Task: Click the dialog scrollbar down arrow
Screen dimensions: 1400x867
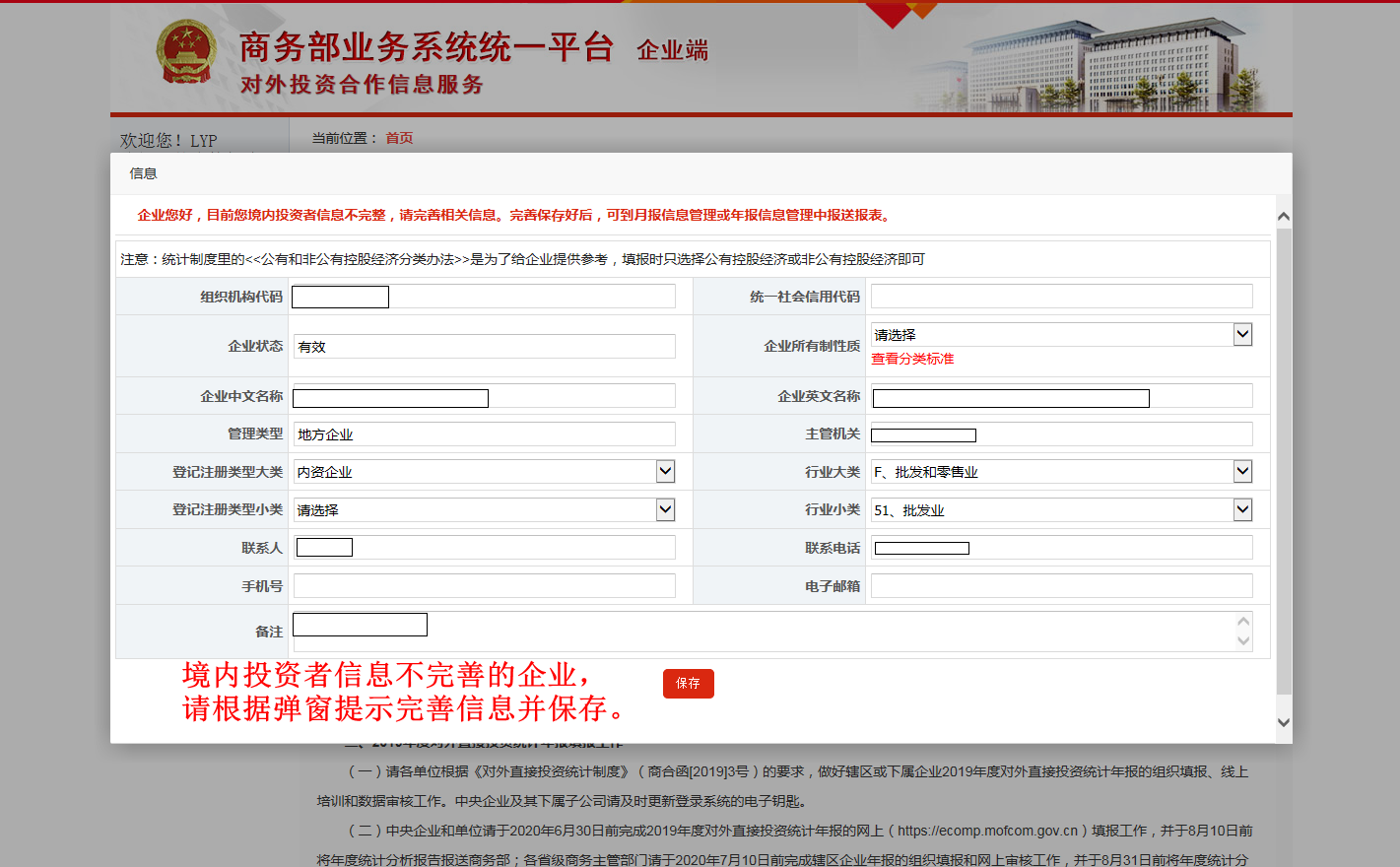Action: coord(1283,722)
